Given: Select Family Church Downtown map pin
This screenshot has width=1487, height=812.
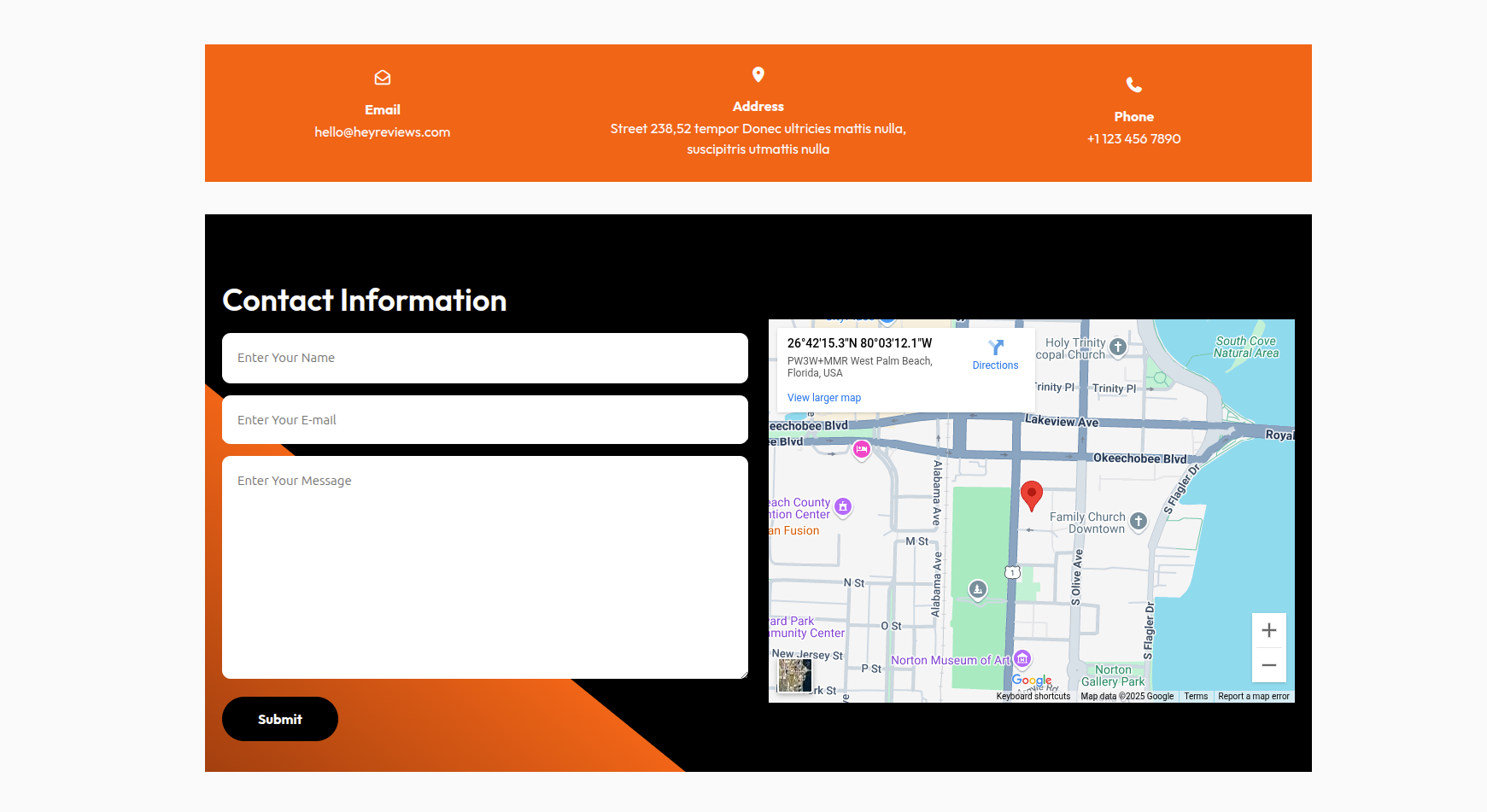Looking at the screenshot, I should click(1138, 521).
